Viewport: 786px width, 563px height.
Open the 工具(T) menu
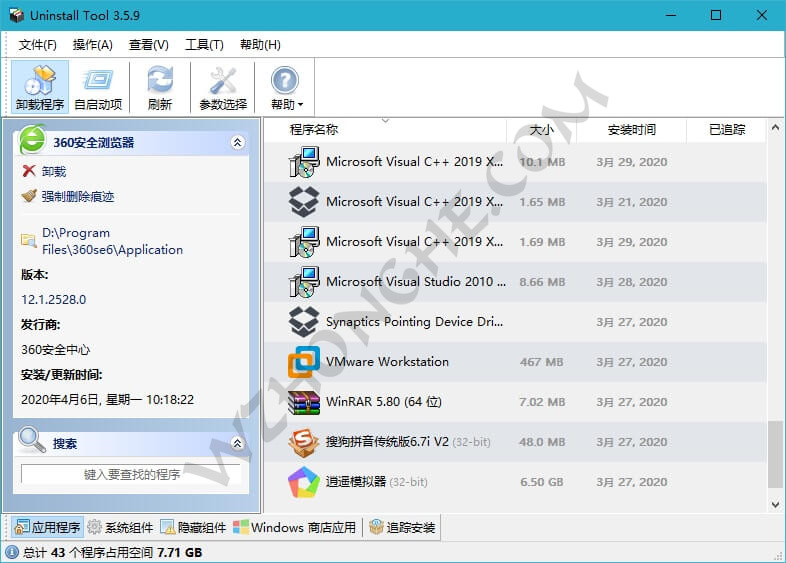click(204, 45)
